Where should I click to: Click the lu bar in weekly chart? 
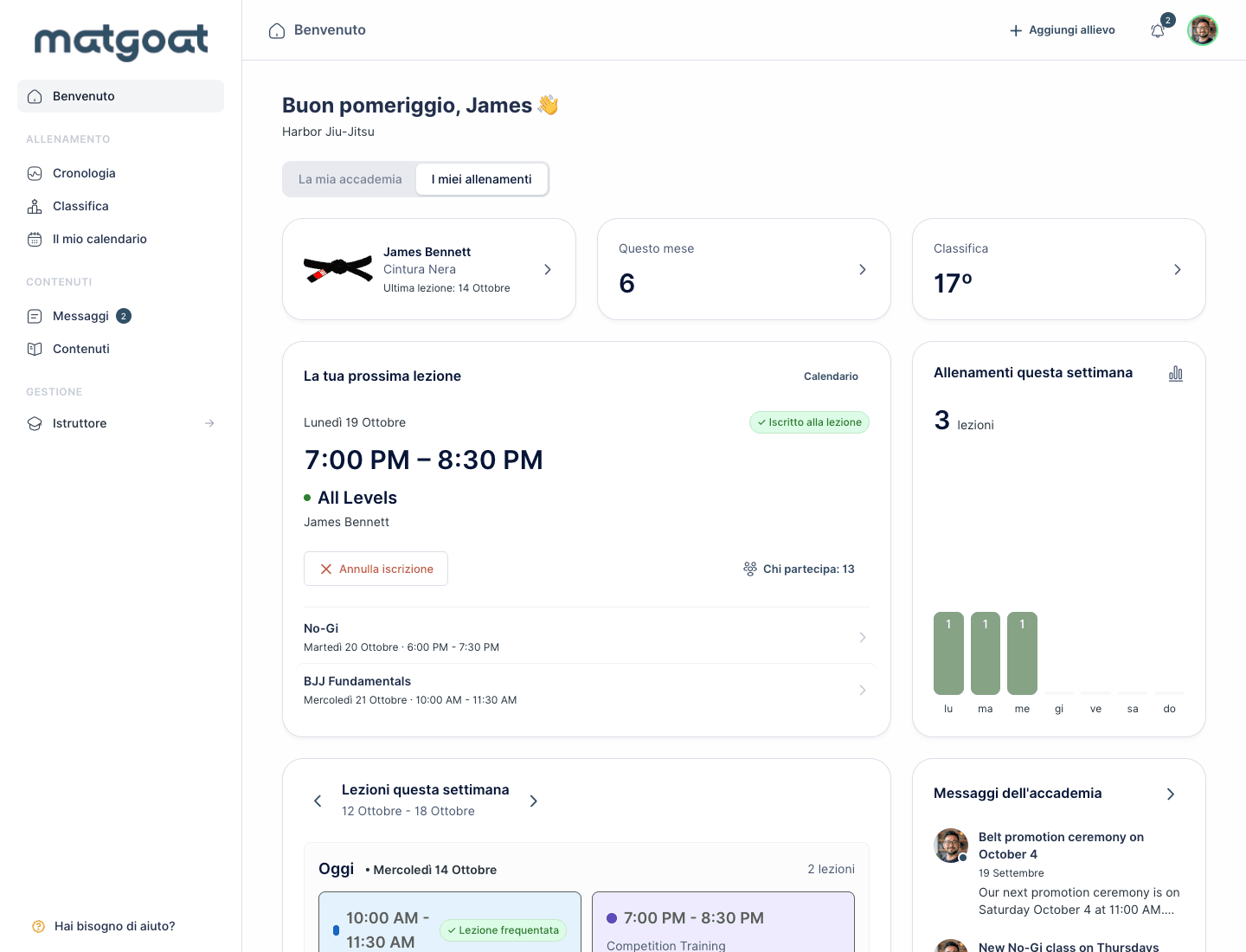click(948, 653)
